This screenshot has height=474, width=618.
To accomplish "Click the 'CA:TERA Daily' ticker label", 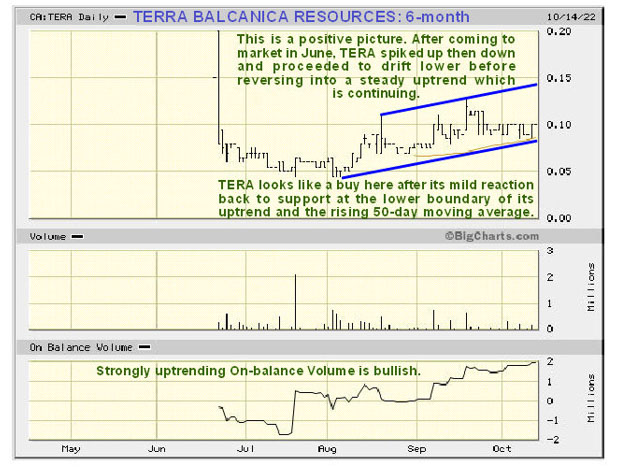I will click(69, 17).
